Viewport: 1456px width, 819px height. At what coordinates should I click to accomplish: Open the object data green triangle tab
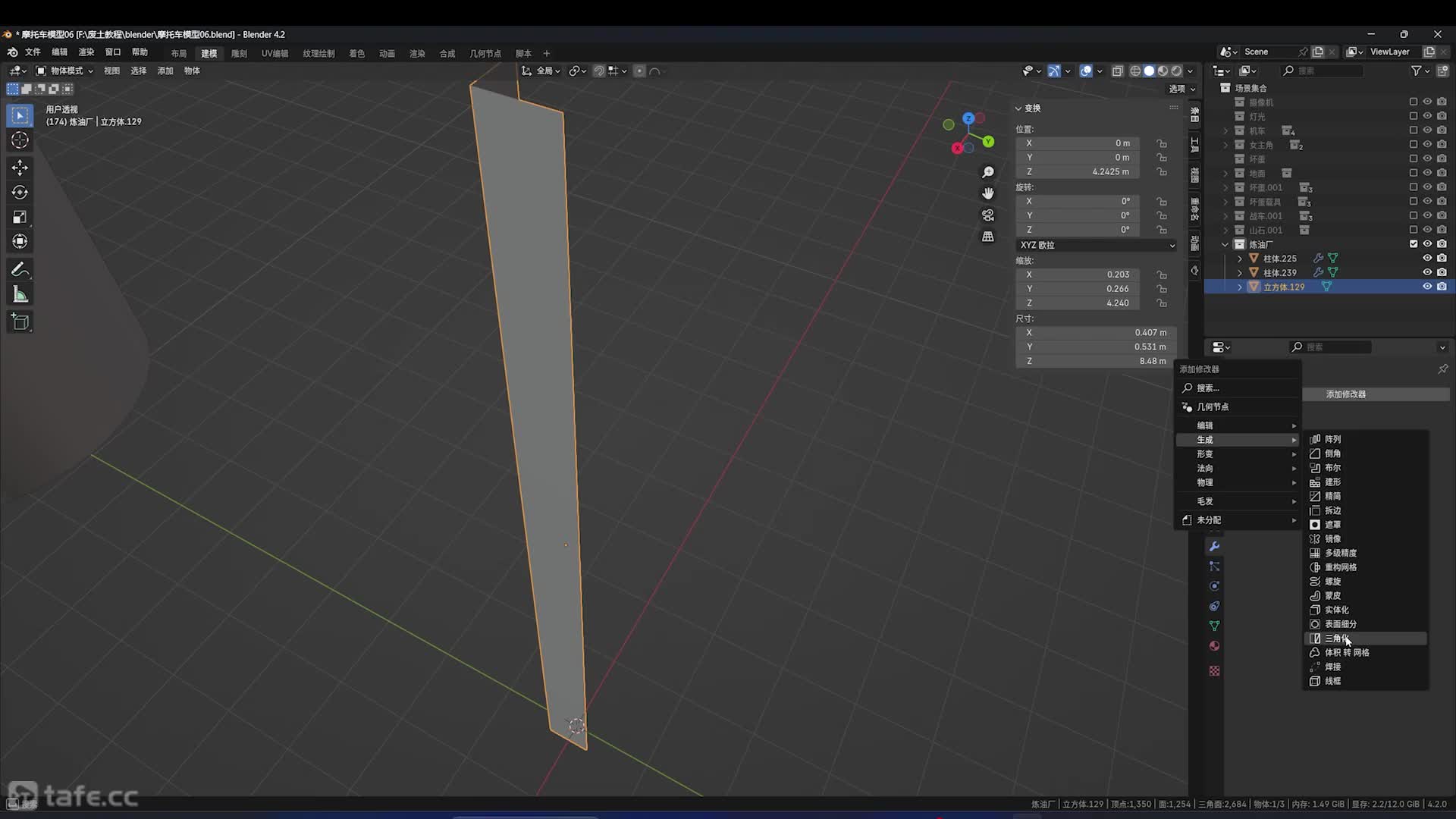coord(1214,626)
